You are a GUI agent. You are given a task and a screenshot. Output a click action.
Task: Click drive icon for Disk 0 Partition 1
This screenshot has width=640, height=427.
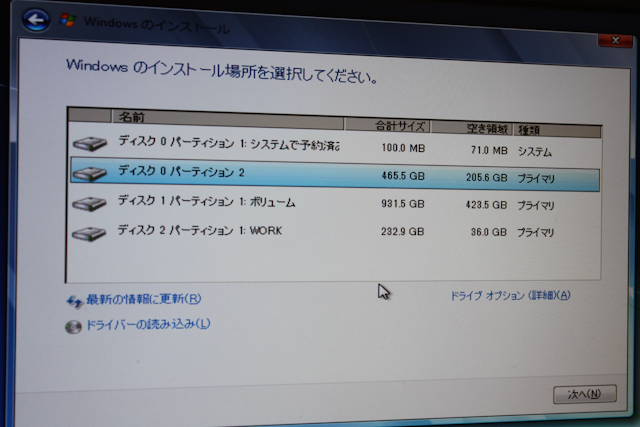(x=90, y=143)
